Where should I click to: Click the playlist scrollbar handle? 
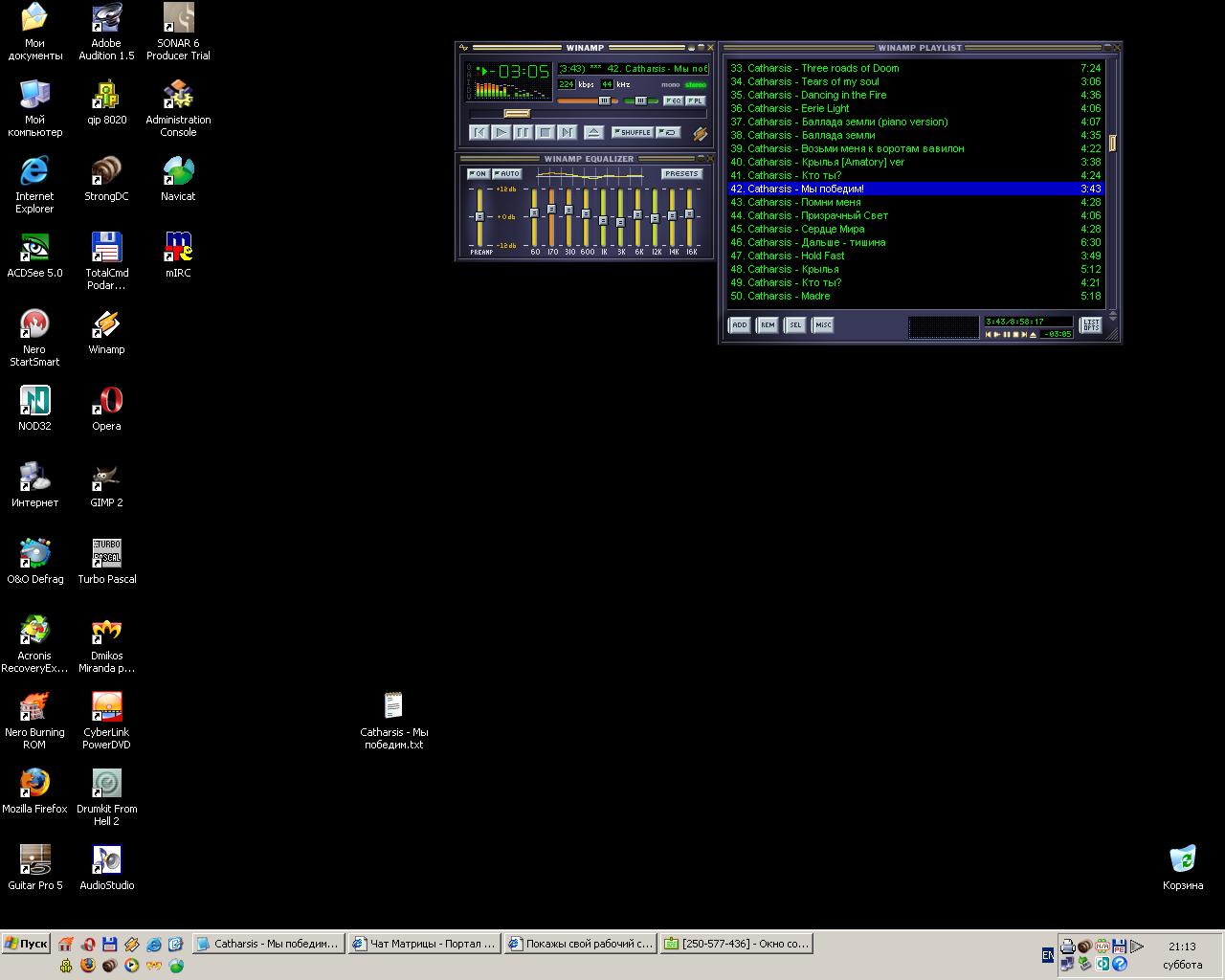[x=1112, y=143]
